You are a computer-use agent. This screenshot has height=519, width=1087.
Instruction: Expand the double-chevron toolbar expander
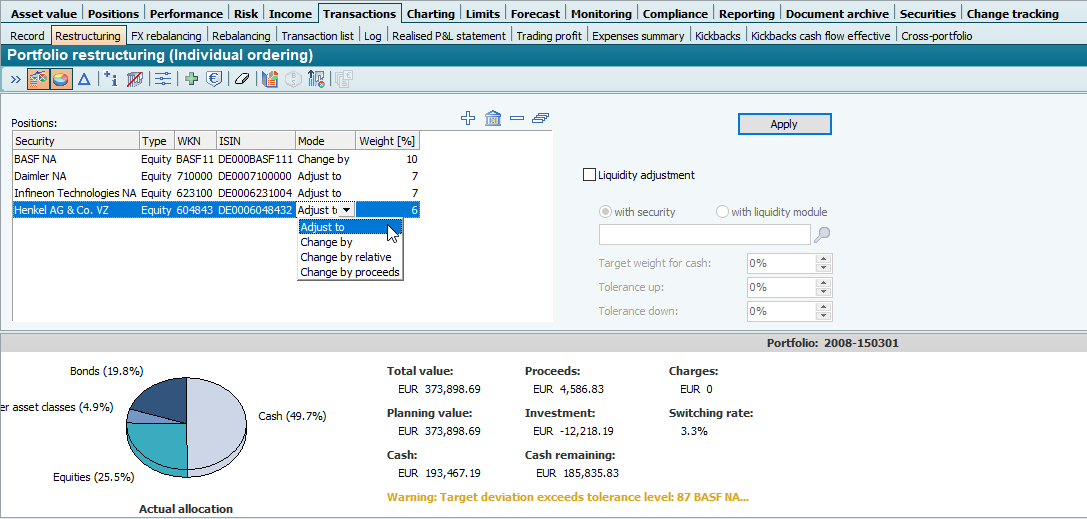pos(15,79)
